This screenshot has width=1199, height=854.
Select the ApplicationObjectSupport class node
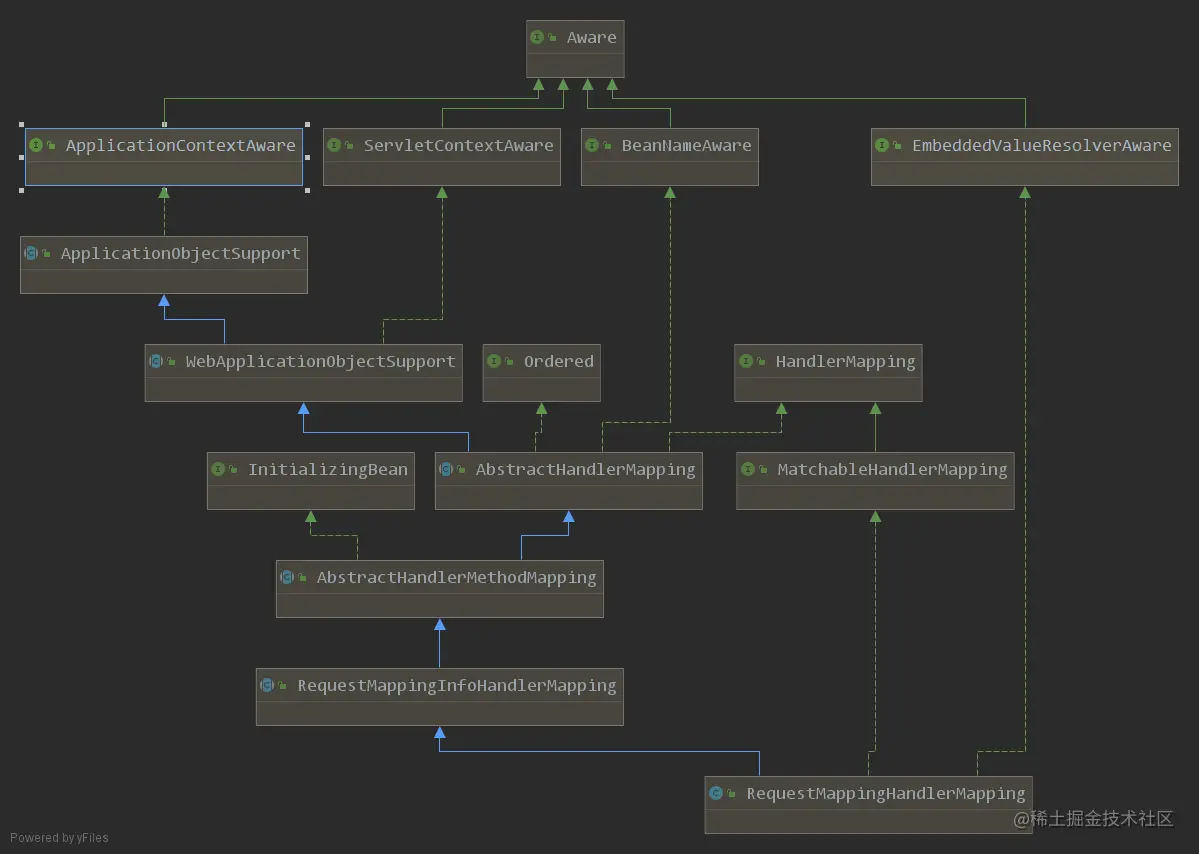pyautogui.click(x=164, y=265)
